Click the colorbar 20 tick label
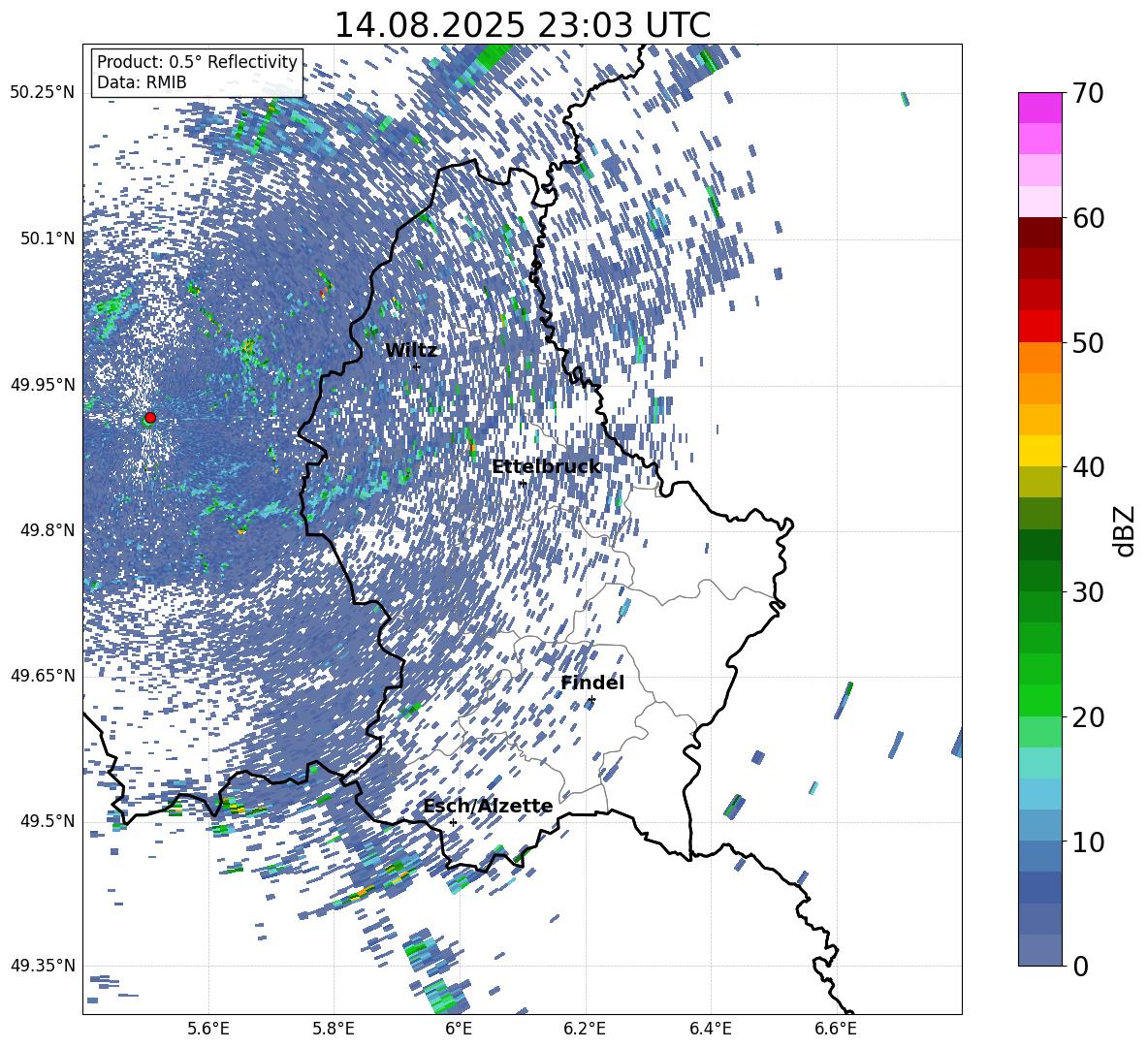The height and width of the screenshot is (1048, 1148). (x=1088, y=717)
